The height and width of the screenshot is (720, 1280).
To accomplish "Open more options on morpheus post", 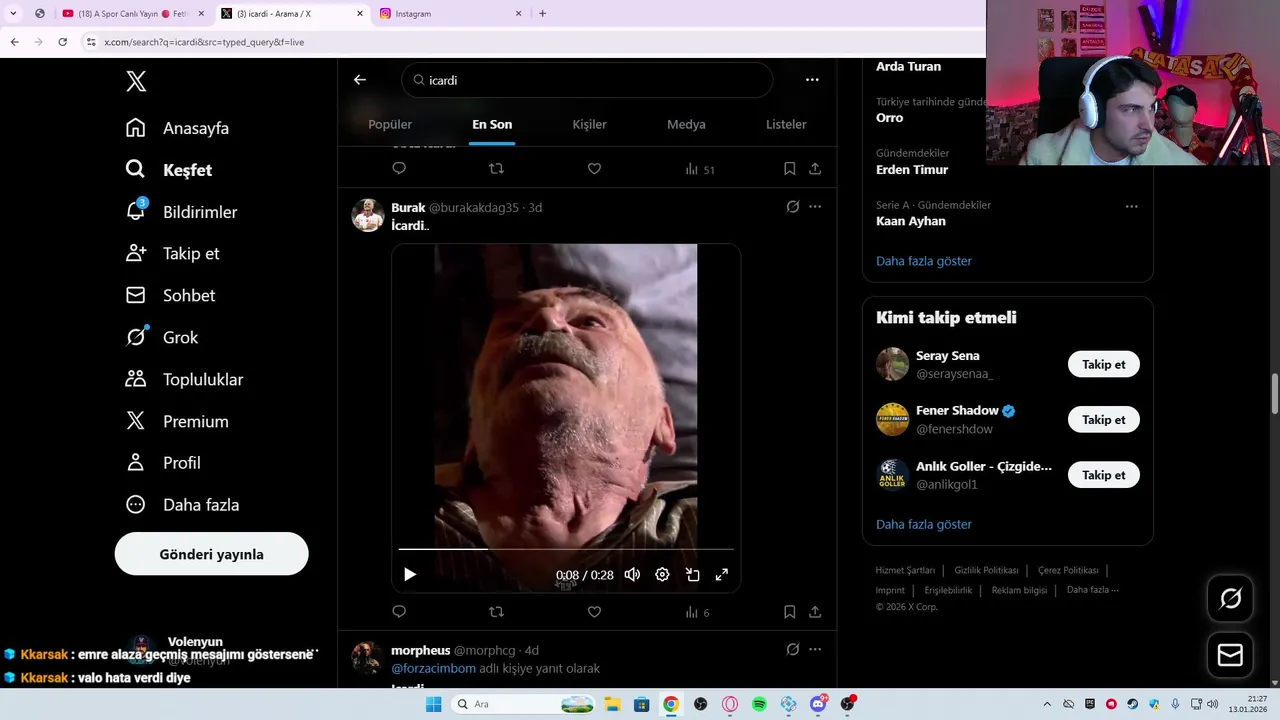I will point(815,650).
